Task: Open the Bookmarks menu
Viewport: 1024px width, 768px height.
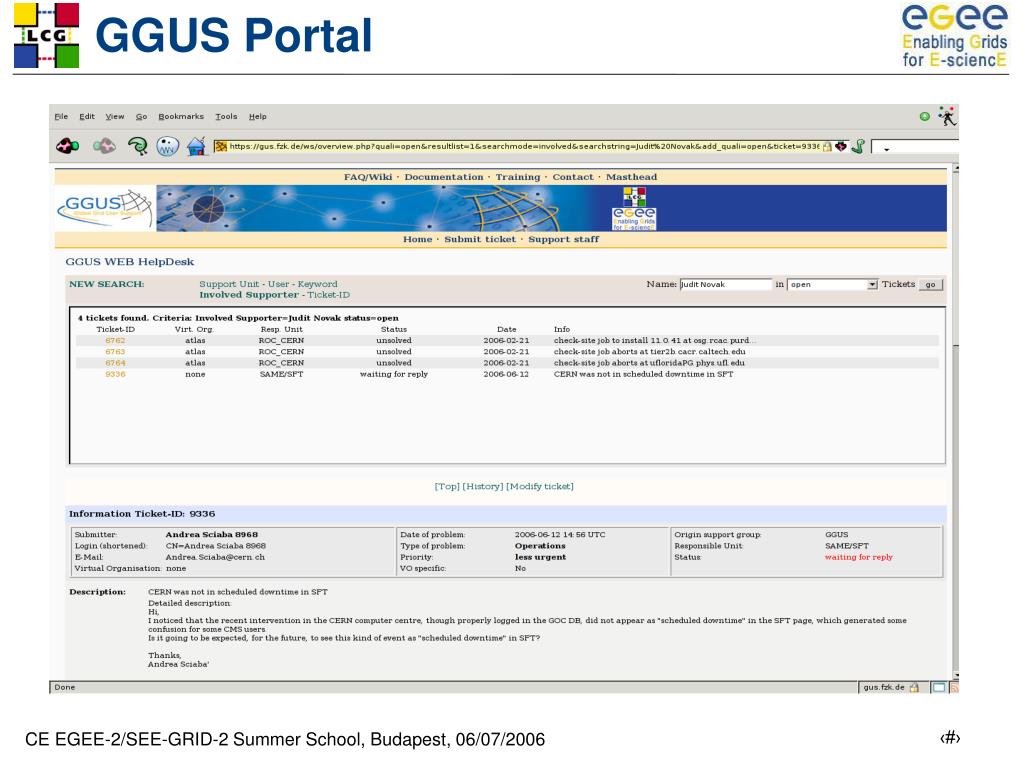Action: point(181,116)
